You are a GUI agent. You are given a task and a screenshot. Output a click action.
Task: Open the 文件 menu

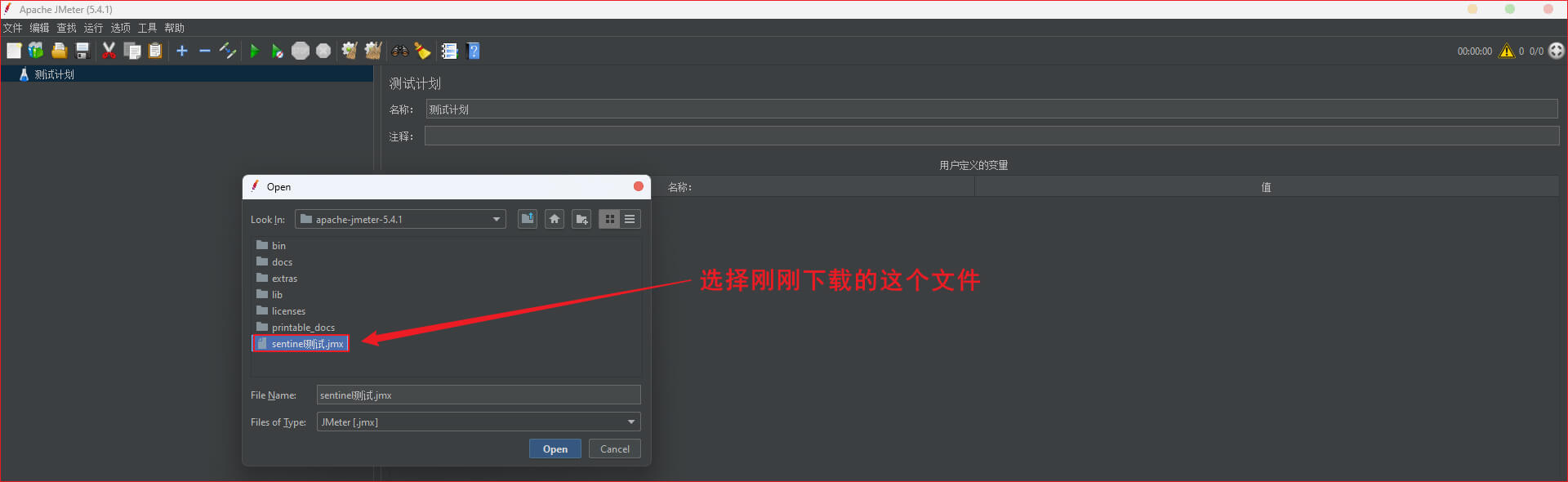pyautogui.click(x=13, y=28)
